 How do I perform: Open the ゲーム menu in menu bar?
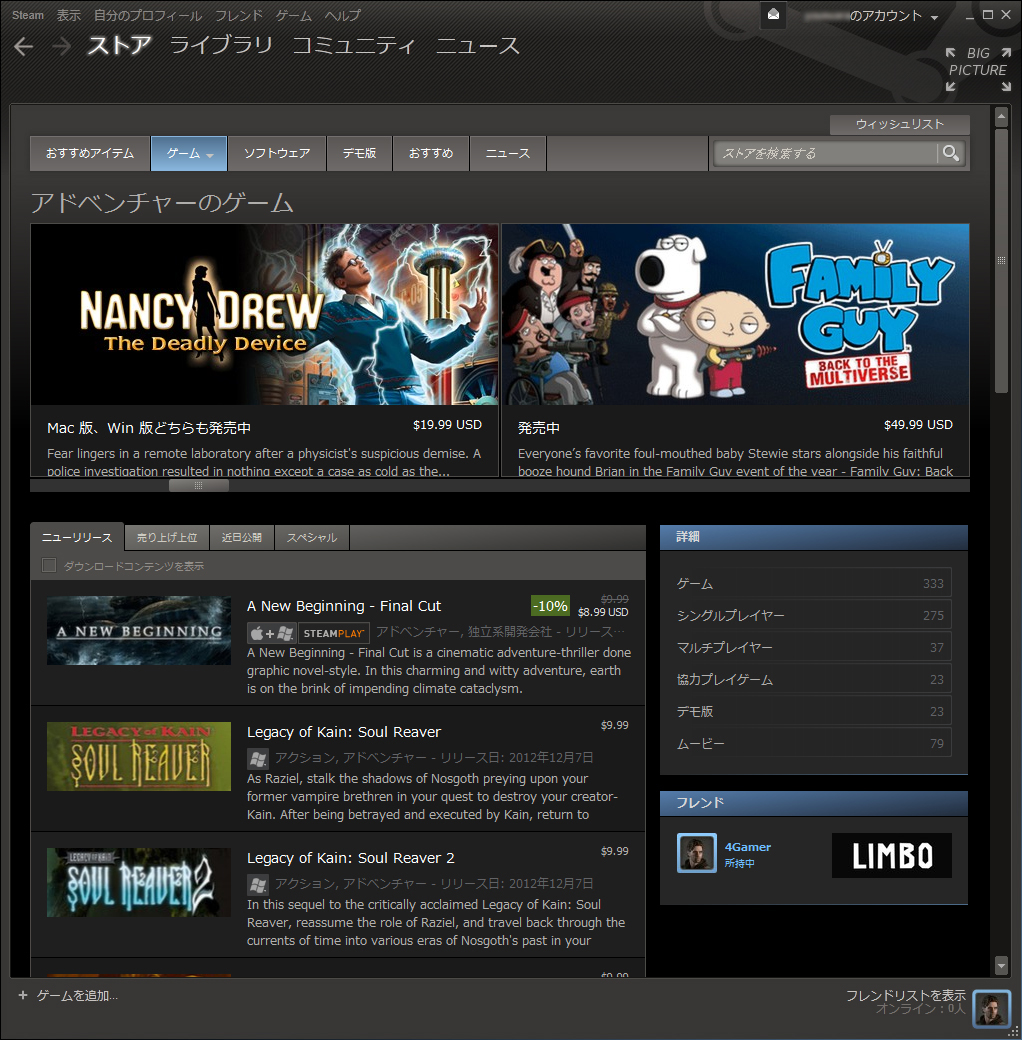tap(294, 15)
